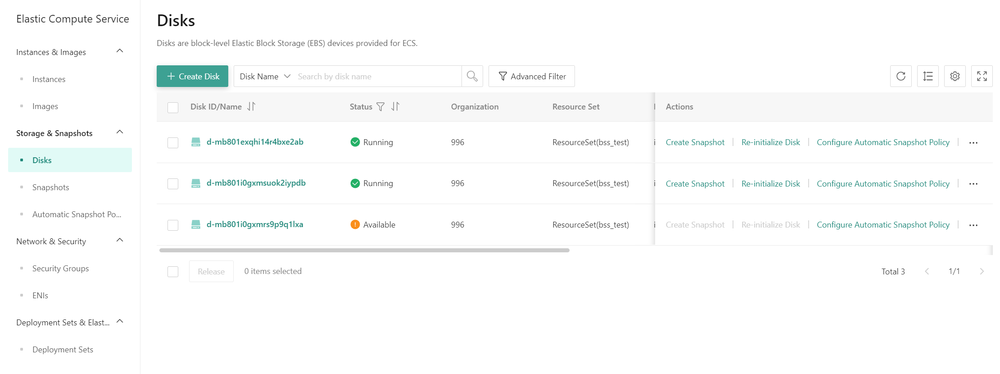
Task: Configure Automatic Snapshot Policy for d-mb801i0gxmsuok2iypdb
Action: pyautogui.click(x=883, y=184)
